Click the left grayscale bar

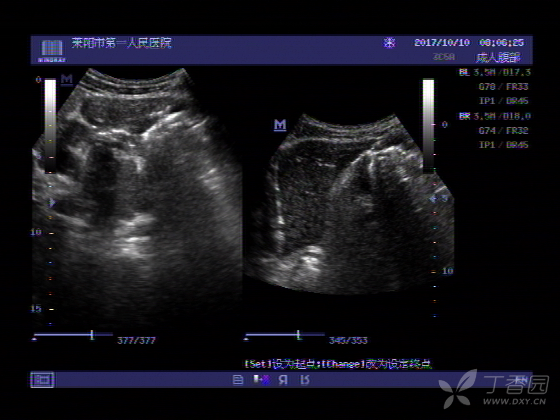pyautogui.click(x=50, y=126)
